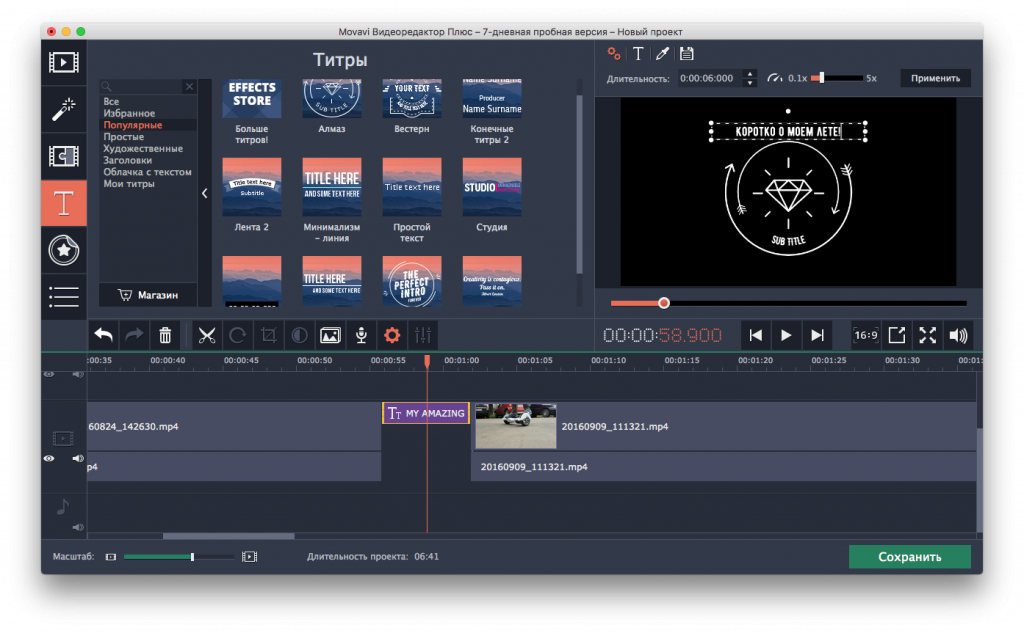Collapse the titles category panel arrow
This screenshot has width=1024, height=633.
click(205, 194)
